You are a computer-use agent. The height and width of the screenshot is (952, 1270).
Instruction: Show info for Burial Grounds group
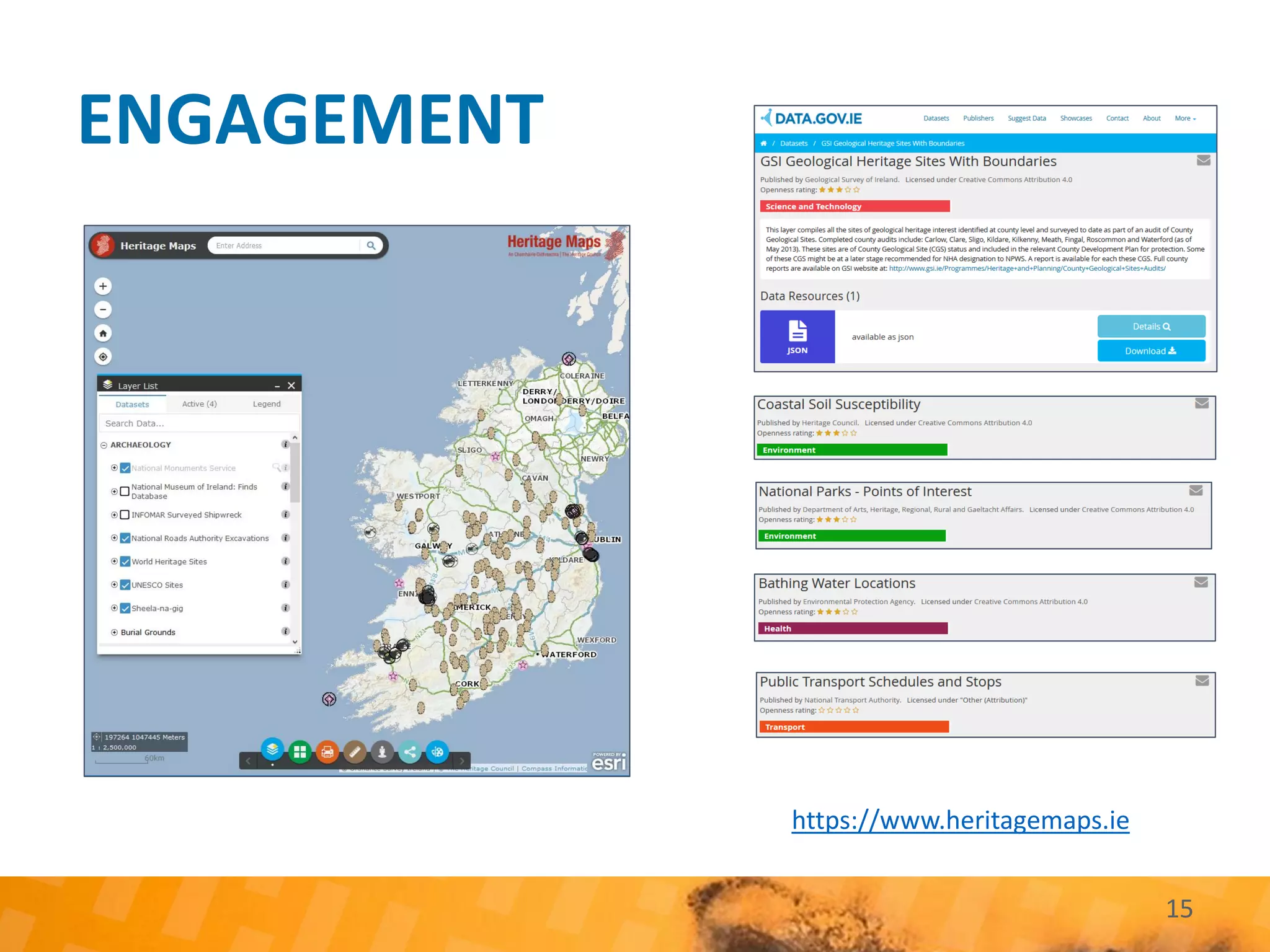285,632
